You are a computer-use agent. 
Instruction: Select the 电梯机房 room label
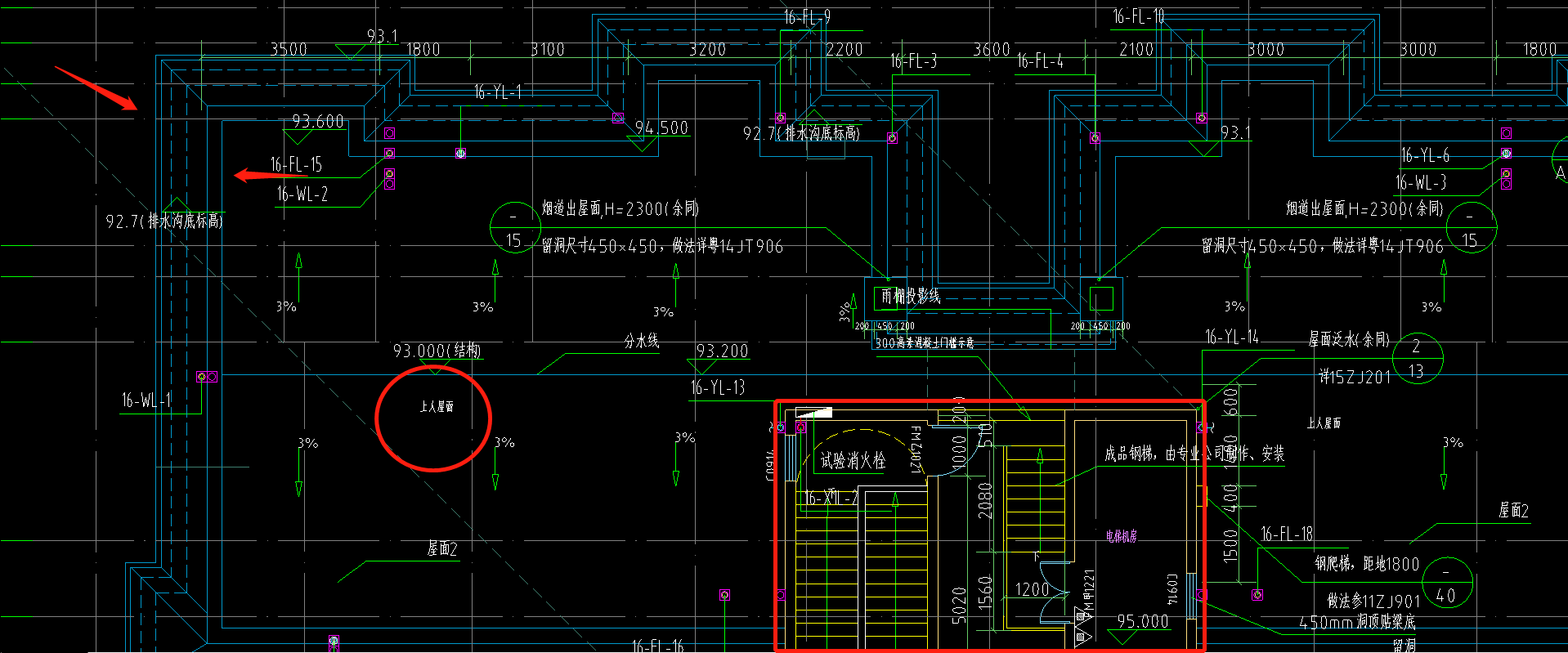1122,536
